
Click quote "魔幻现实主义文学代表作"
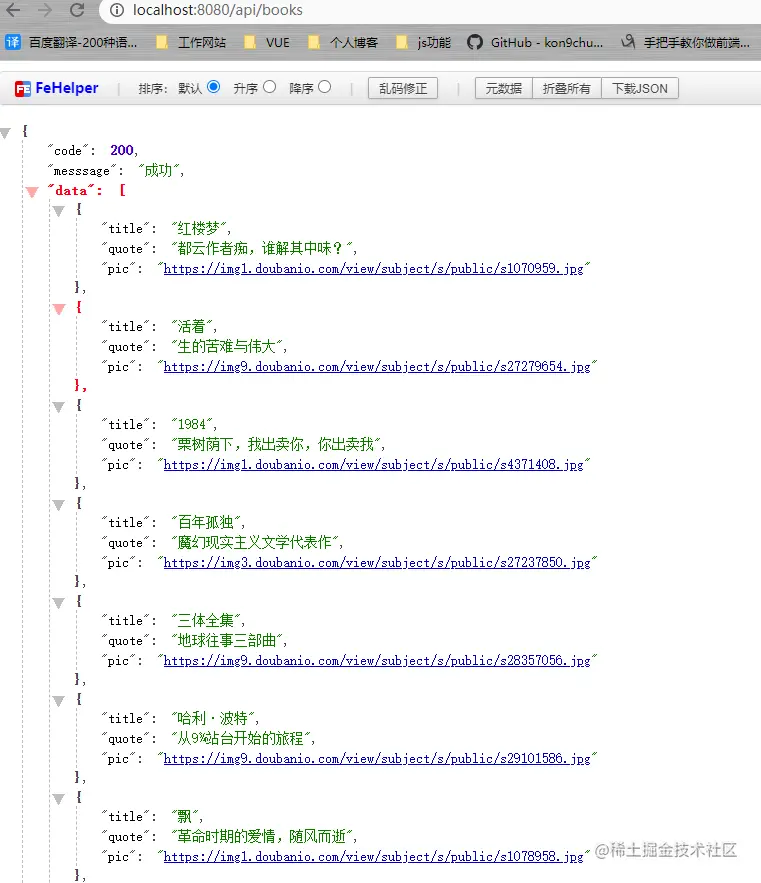pyautogui.click(x=256, y=542)
